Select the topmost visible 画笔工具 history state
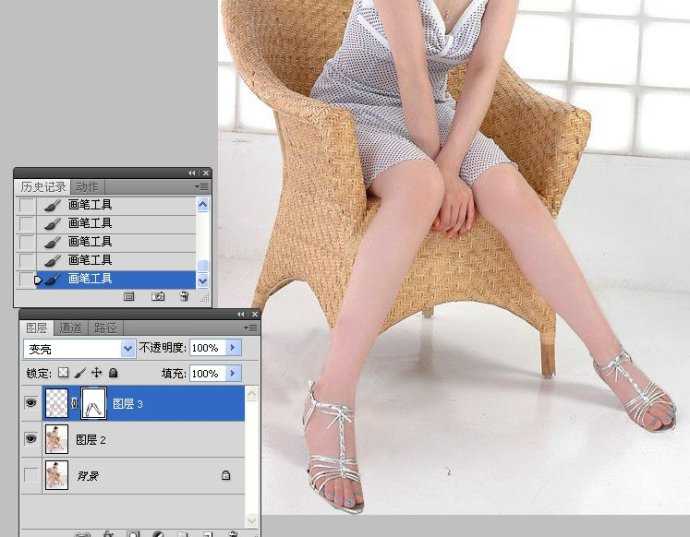This screenshot has width=690, height=537. pyautogui.click(x=116, y=205)
